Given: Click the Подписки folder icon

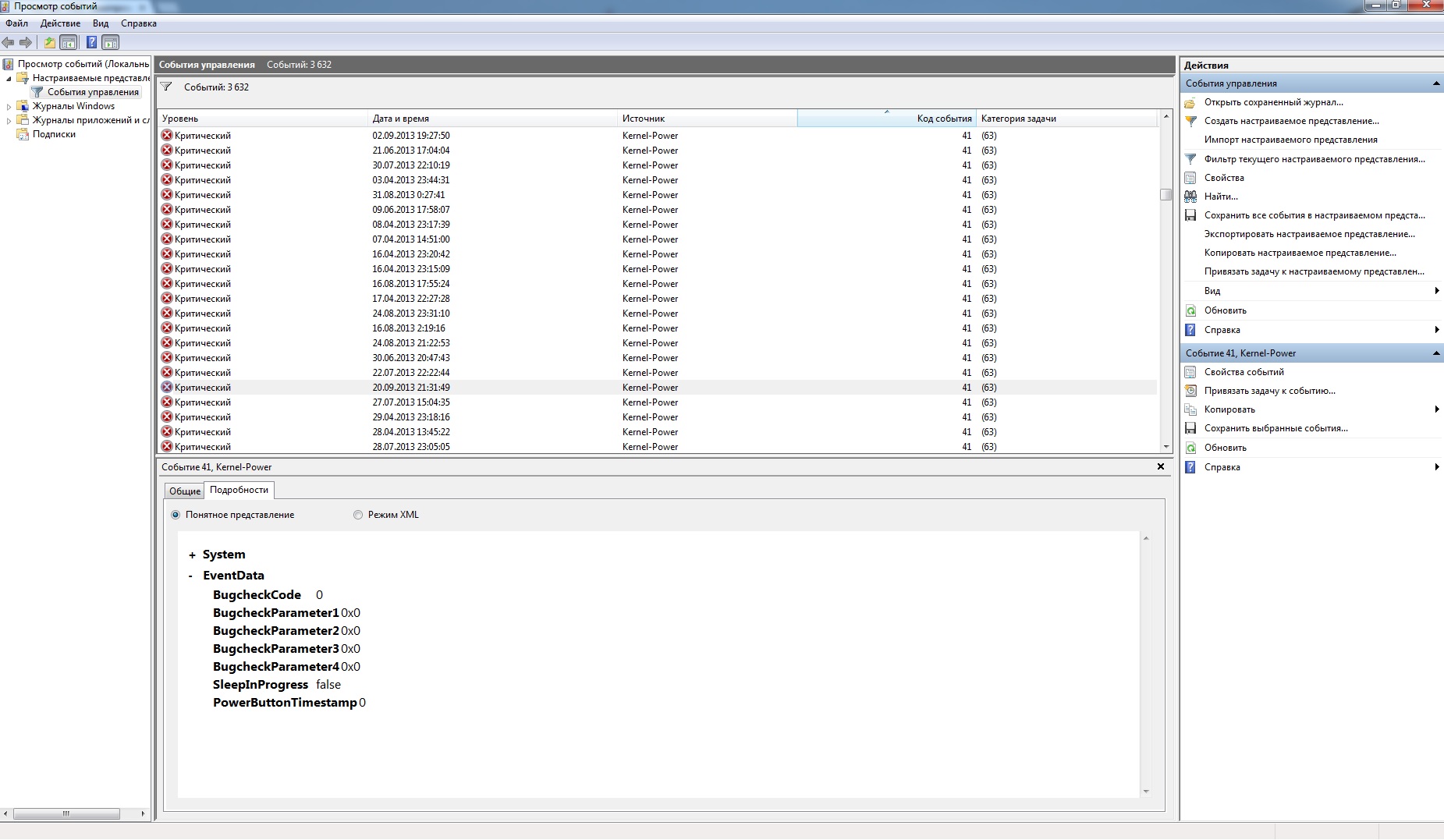Looking at the screenshot, I should click(x=23, y=134).
